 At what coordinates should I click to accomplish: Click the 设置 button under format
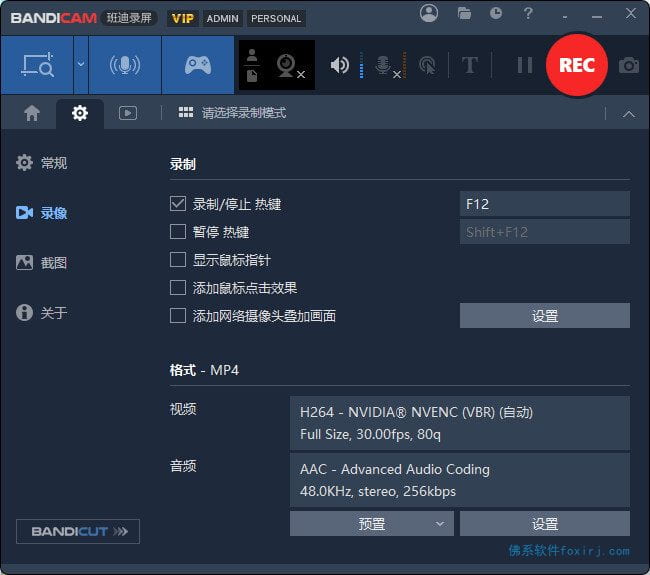[545, 524]
